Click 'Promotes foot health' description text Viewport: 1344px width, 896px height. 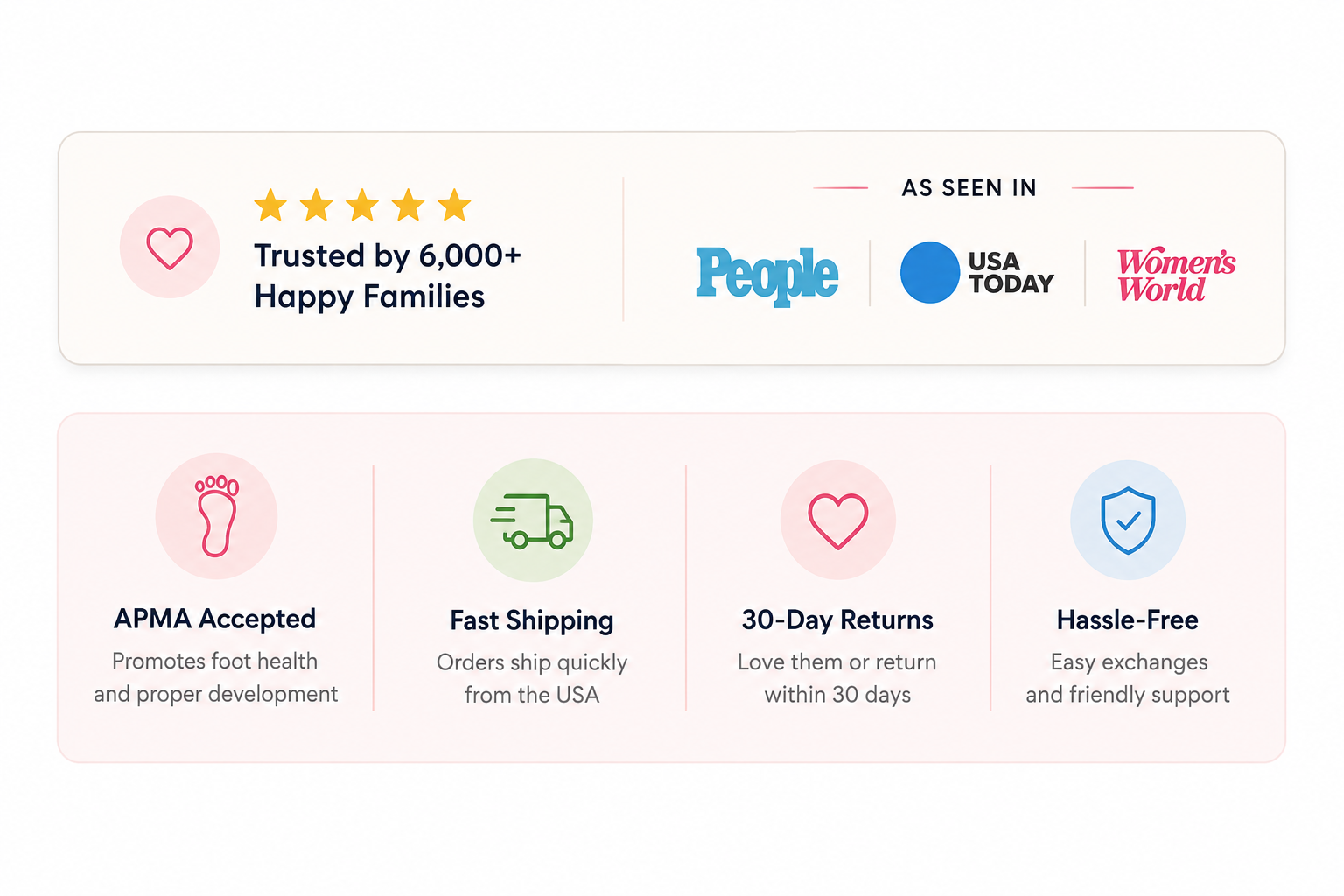(x=215, y=661)
